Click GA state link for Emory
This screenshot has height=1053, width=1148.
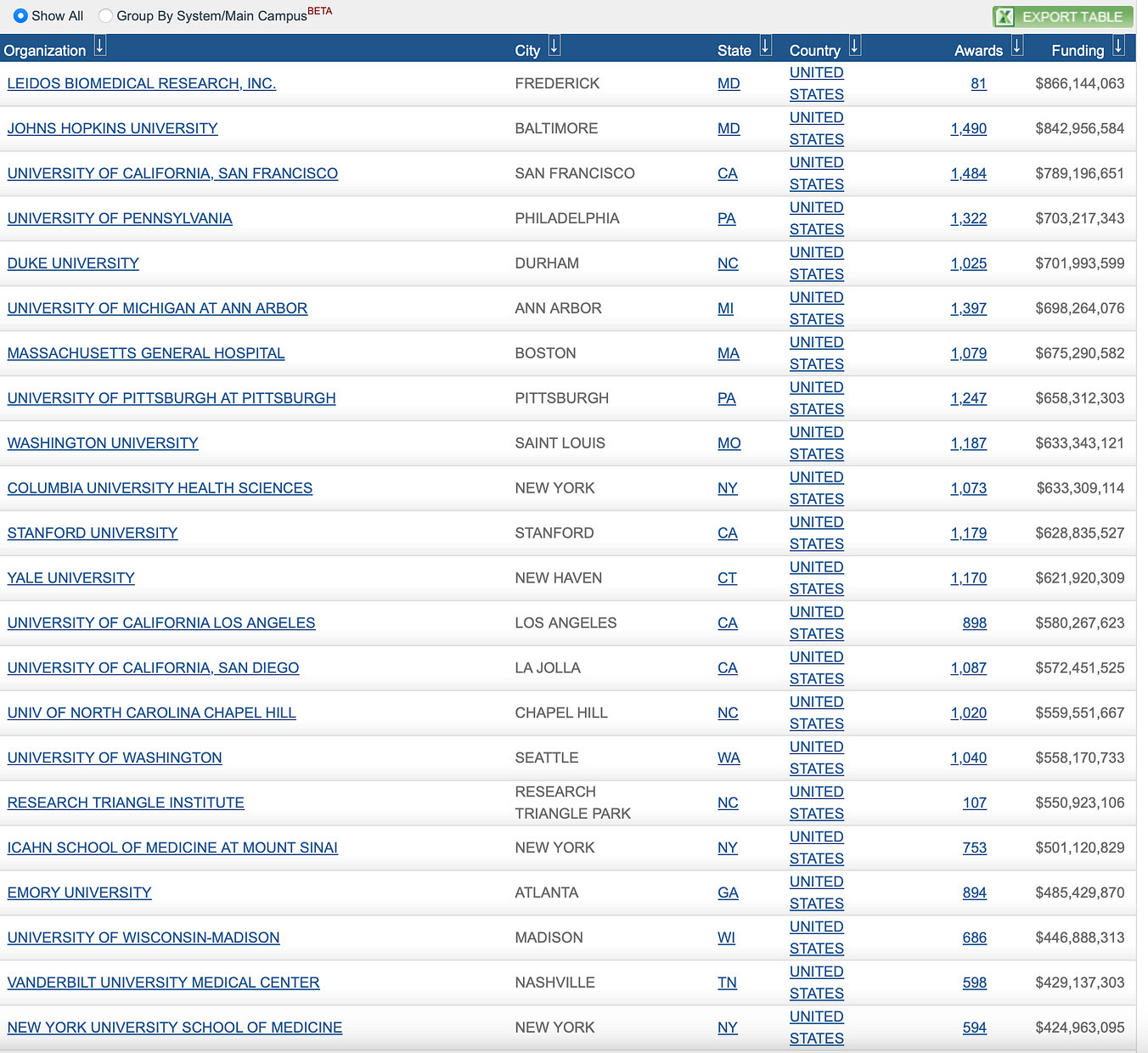click(728, 893)
